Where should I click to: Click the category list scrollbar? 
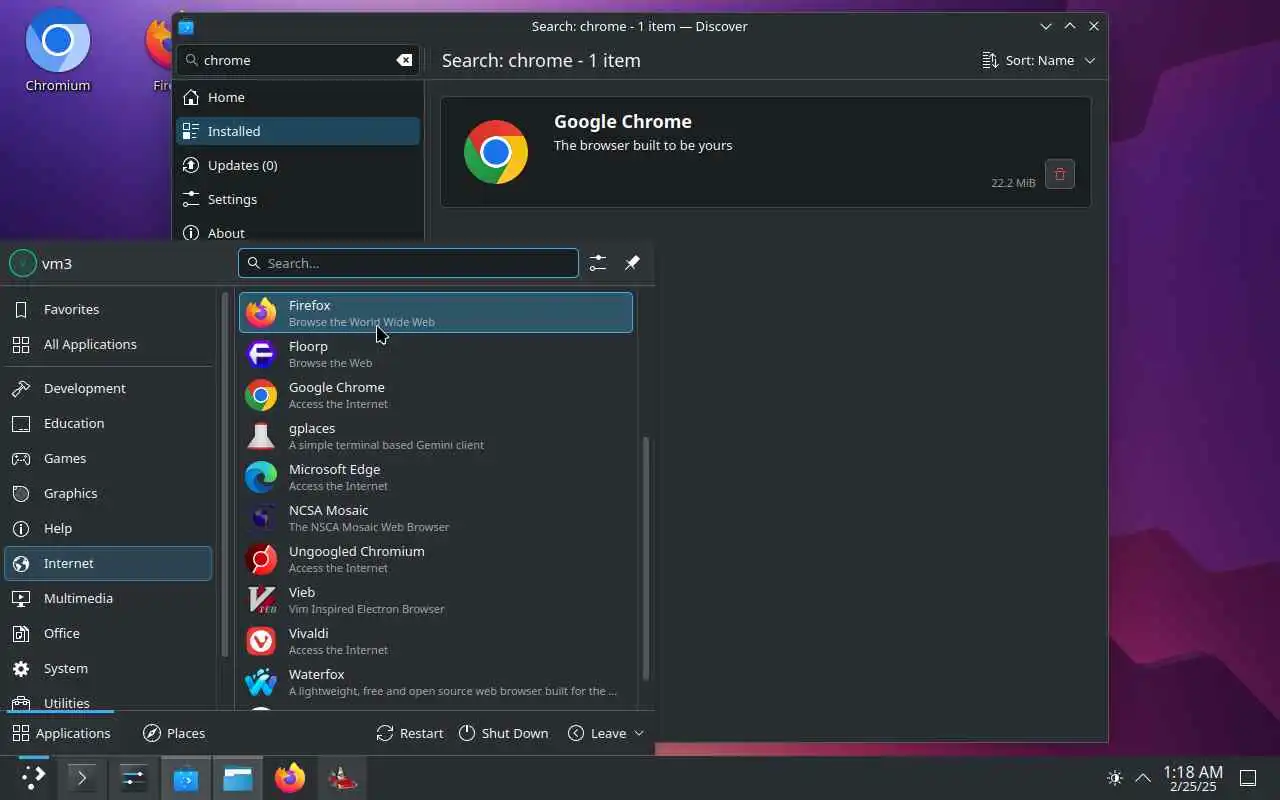point(224,474)
